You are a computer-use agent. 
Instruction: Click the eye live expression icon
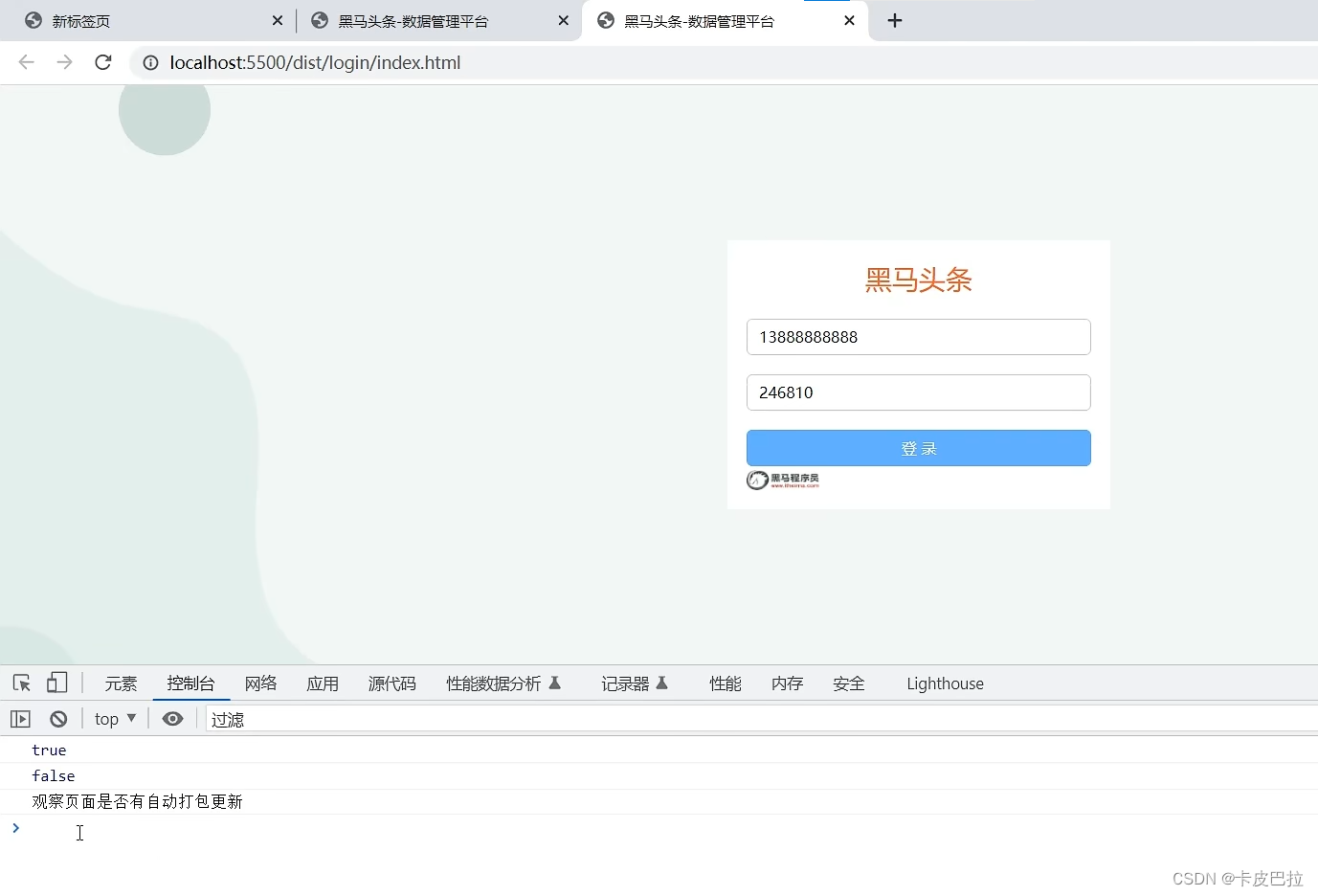coord(172,719)
